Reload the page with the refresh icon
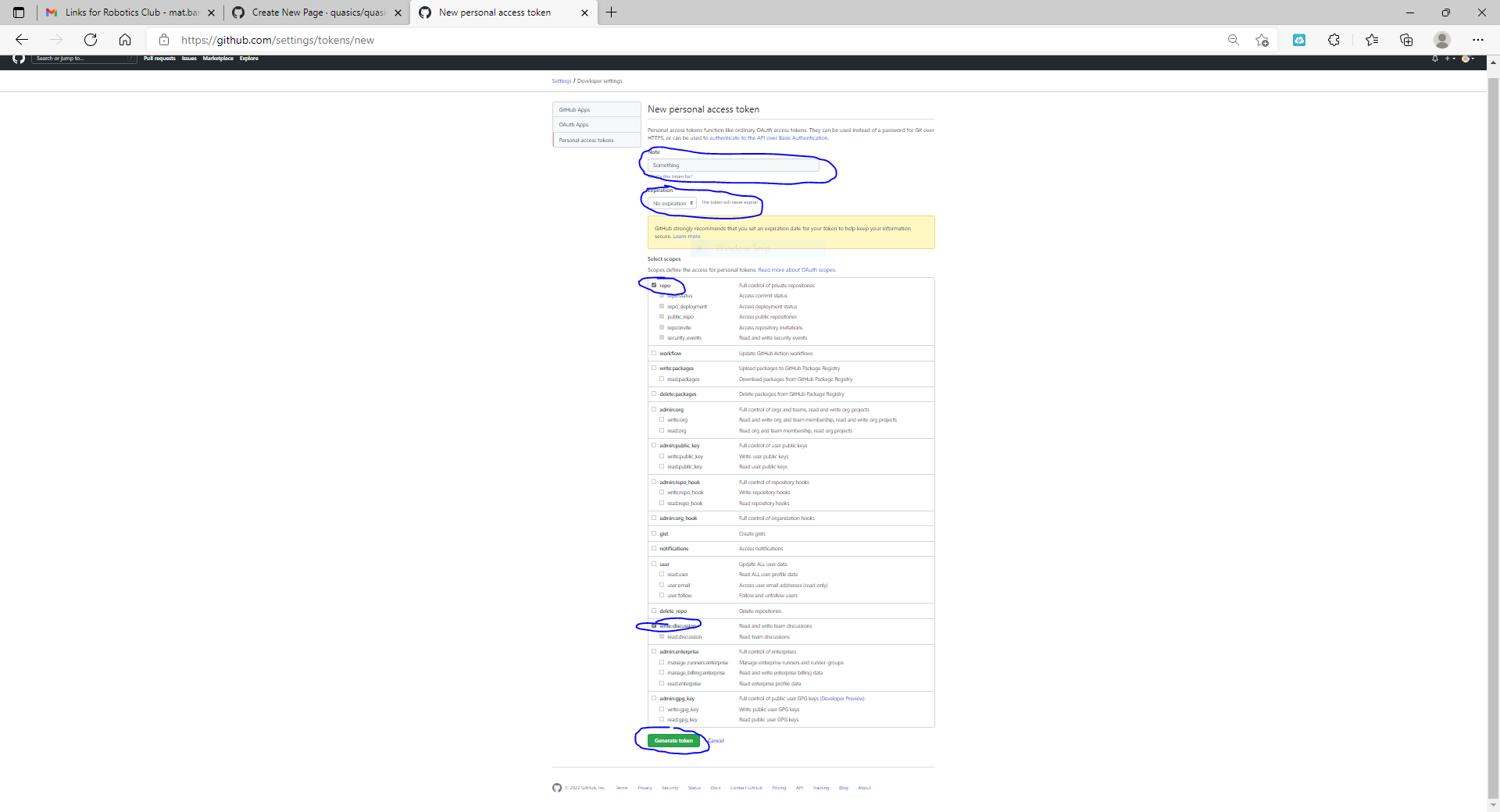Screen dimensions: 1500x812 91,40
